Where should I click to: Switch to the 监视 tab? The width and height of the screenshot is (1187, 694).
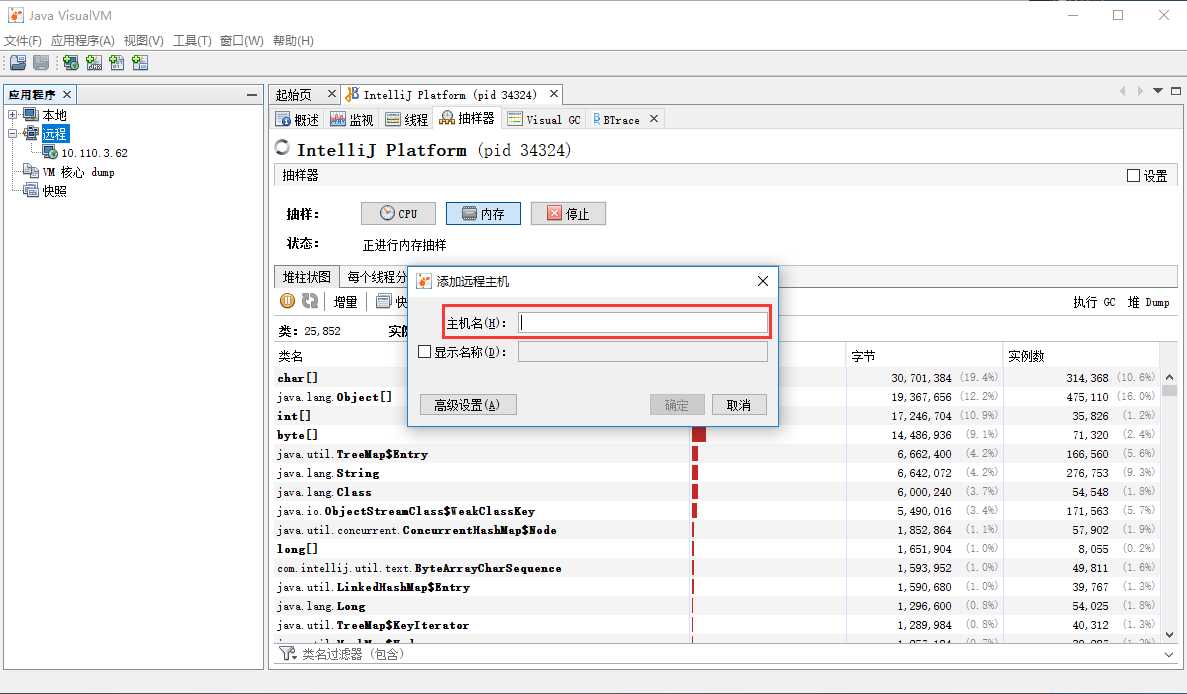(352, 120)
